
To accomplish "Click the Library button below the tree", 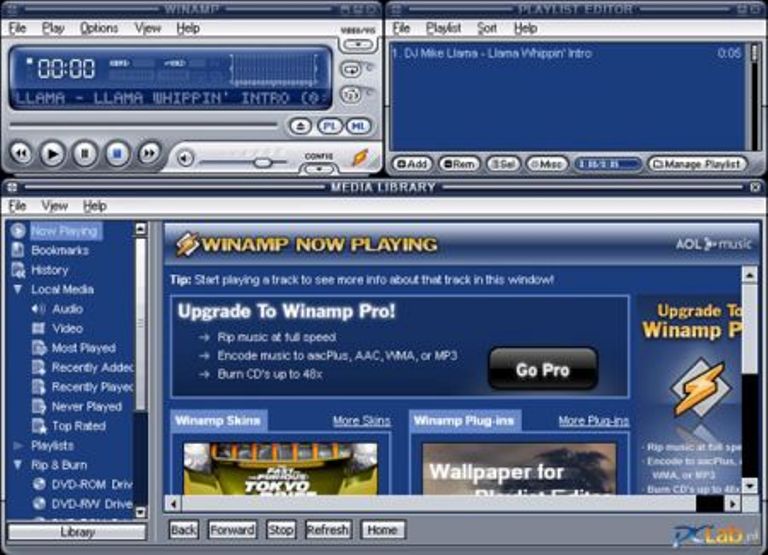I will (x=77, y=532).
